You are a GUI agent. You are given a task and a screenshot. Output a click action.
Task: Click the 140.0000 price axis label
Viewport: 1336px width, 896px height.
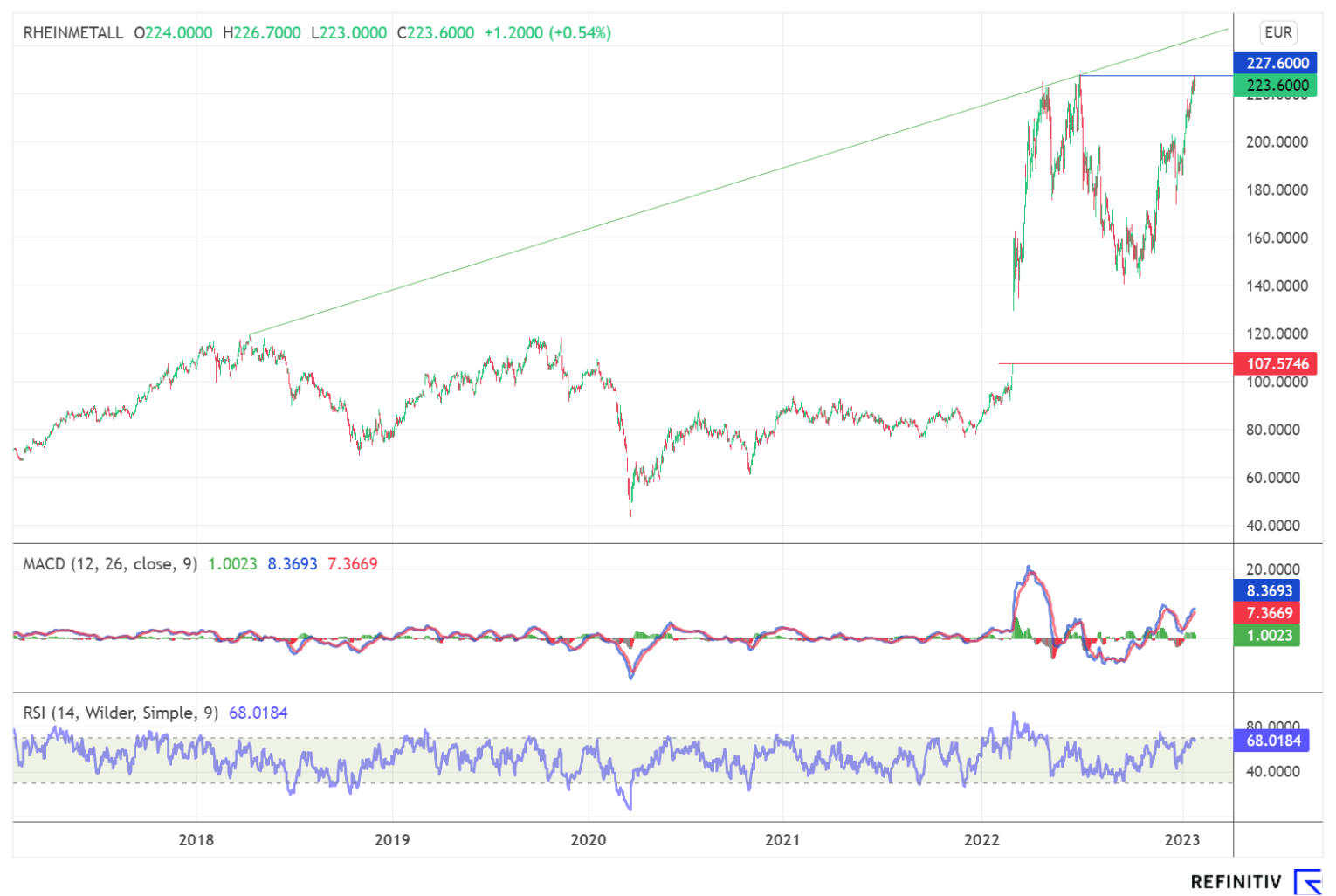pos(1276,286)
